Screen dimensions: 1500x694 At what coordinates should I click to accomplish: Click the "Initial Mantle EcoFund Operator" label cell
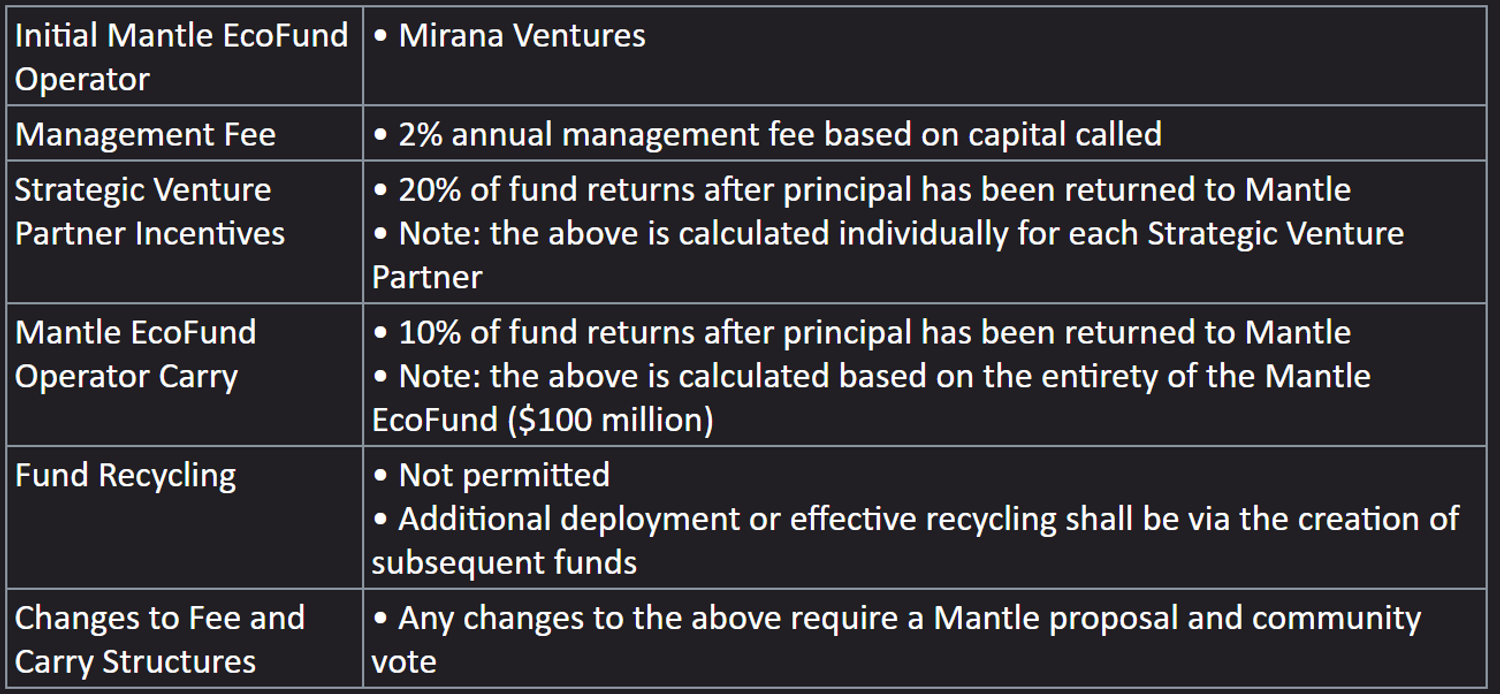(181, 57)
